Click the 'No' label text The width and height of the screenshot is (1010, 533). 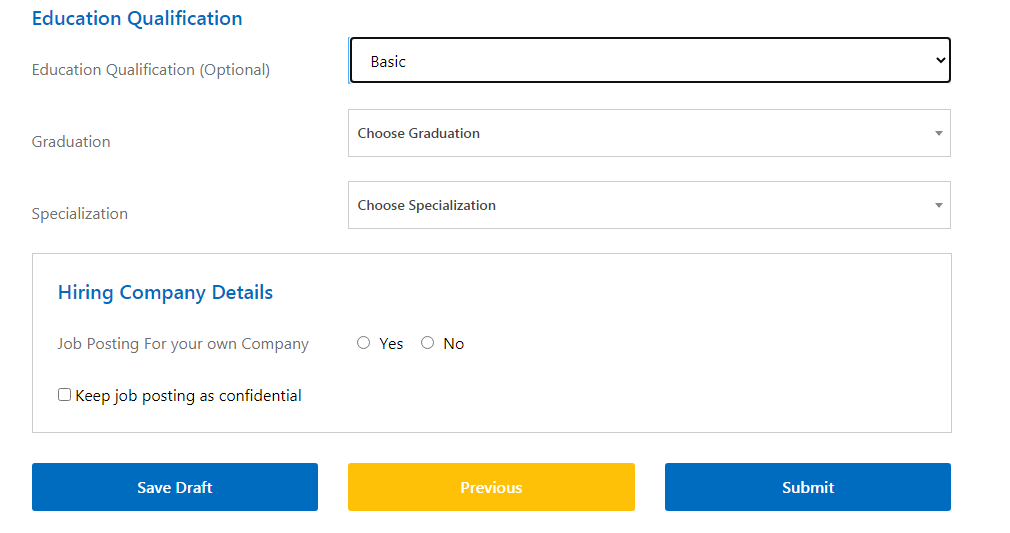[453, 344]
